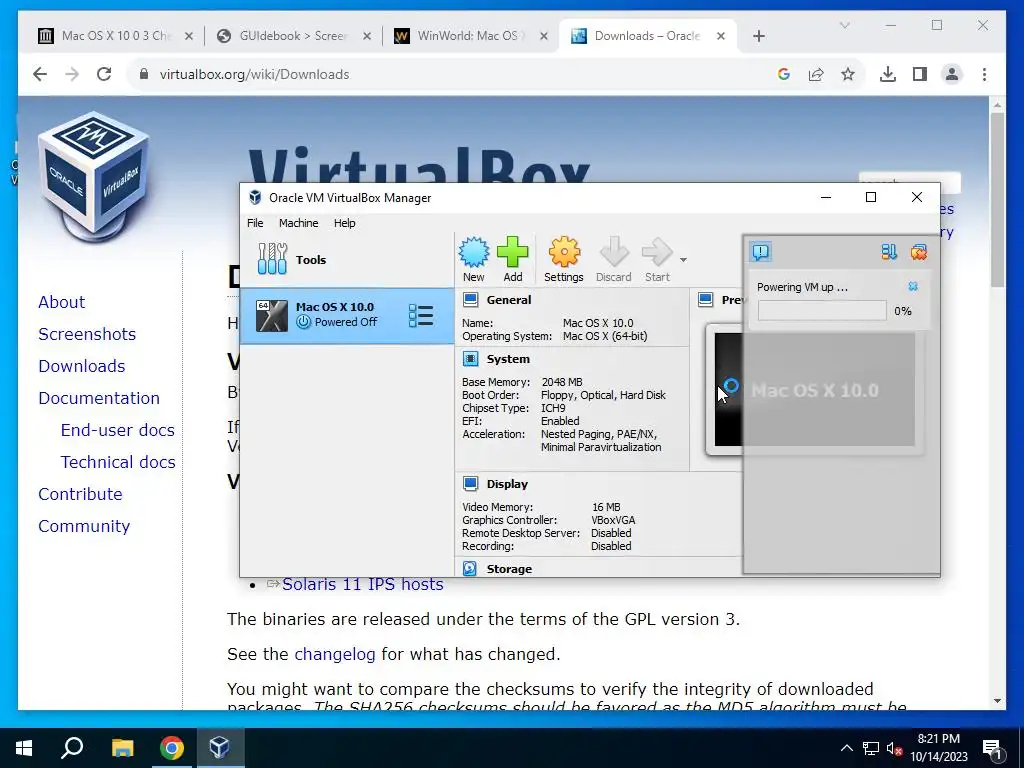Open the Chrome profile avatar
Image resolution: width=1024 pixels, height=768 pixels.
click(952, 74)
